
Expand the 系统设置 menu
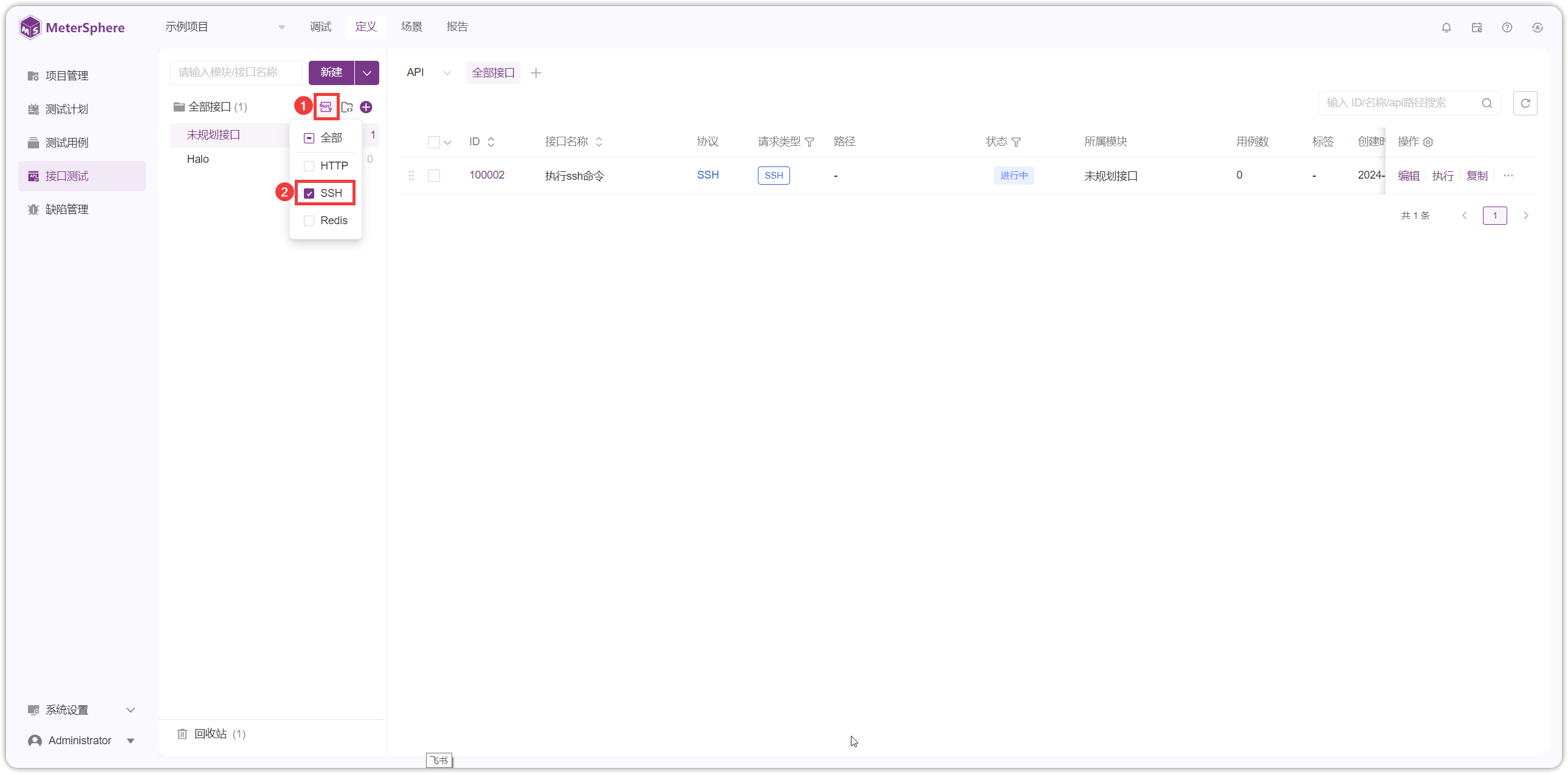pyautogui.click(x=82, y=710)
